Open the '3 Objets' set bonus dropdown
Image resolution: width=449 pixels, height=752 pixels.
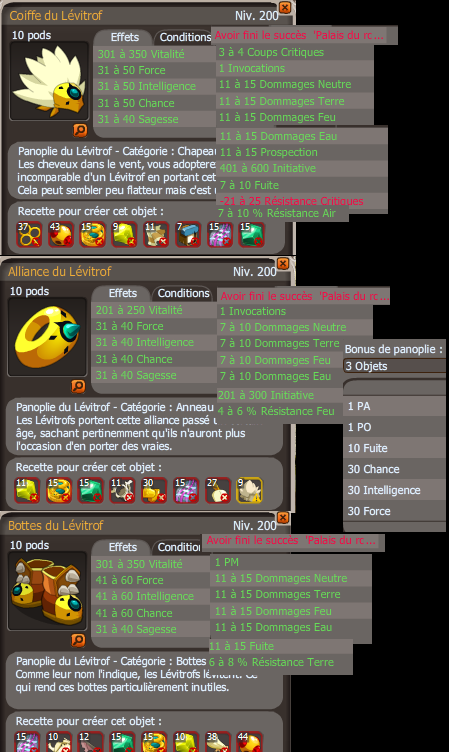tap(395, 366)
